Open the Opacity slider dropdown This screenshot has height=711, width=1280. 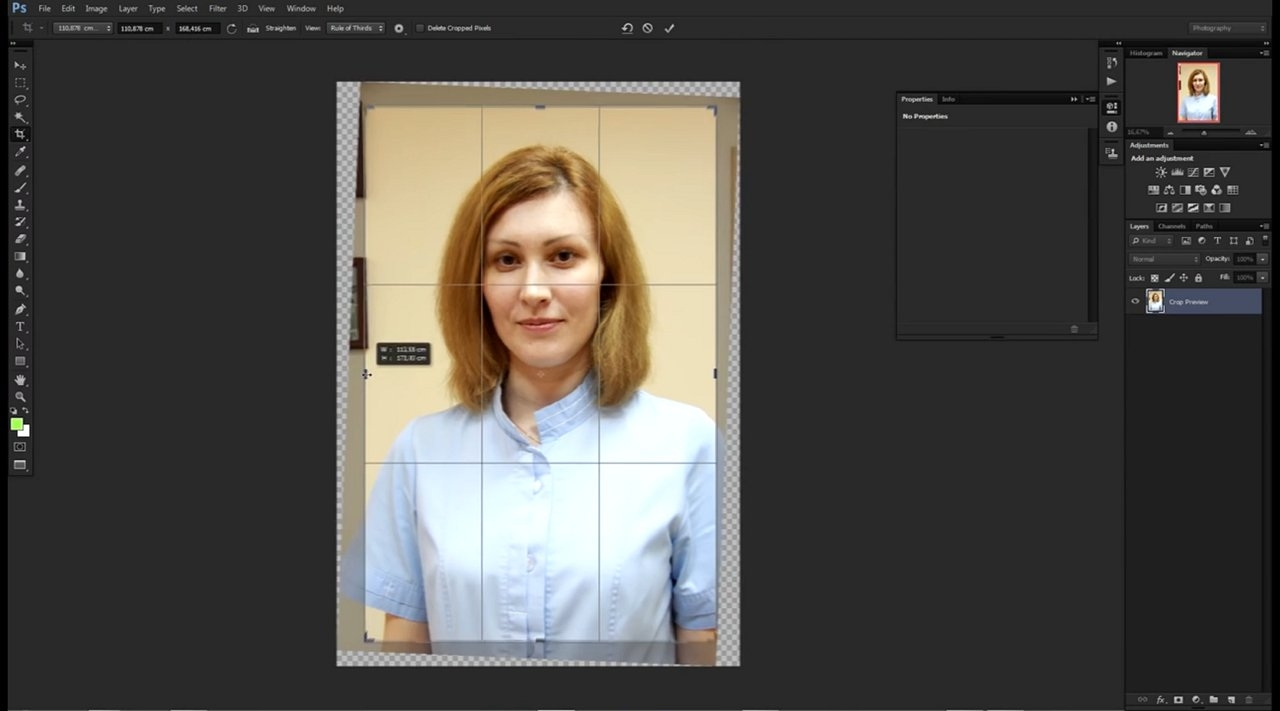click(1263, 259)
